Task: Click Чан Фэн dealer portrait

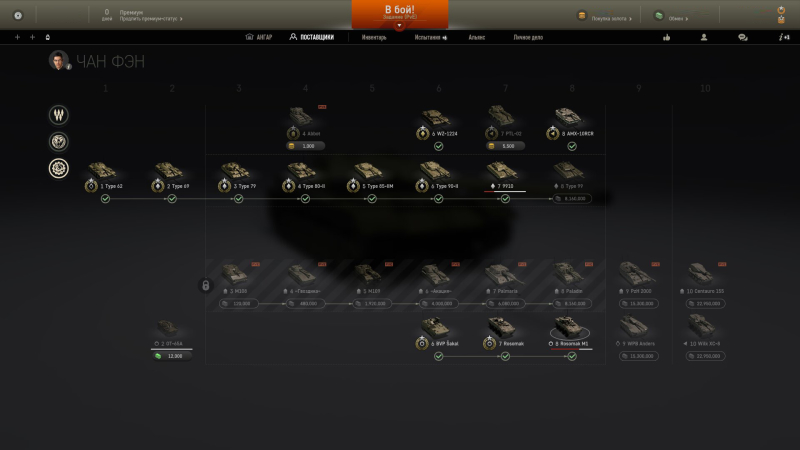Action: pyautogui.click(x=59, y=60)
